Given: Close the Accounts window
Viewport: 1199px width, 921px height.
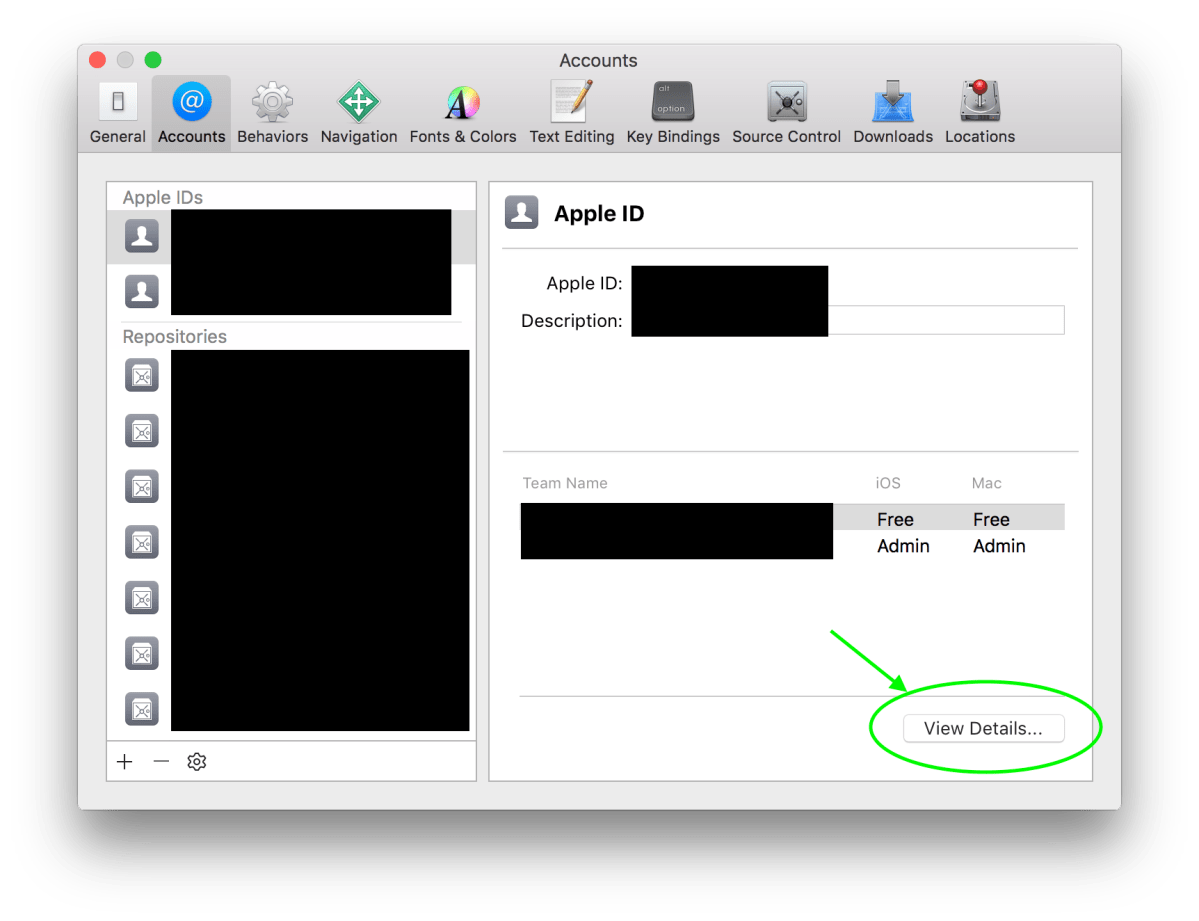Looking at the screenshot, I should (97, 60).
